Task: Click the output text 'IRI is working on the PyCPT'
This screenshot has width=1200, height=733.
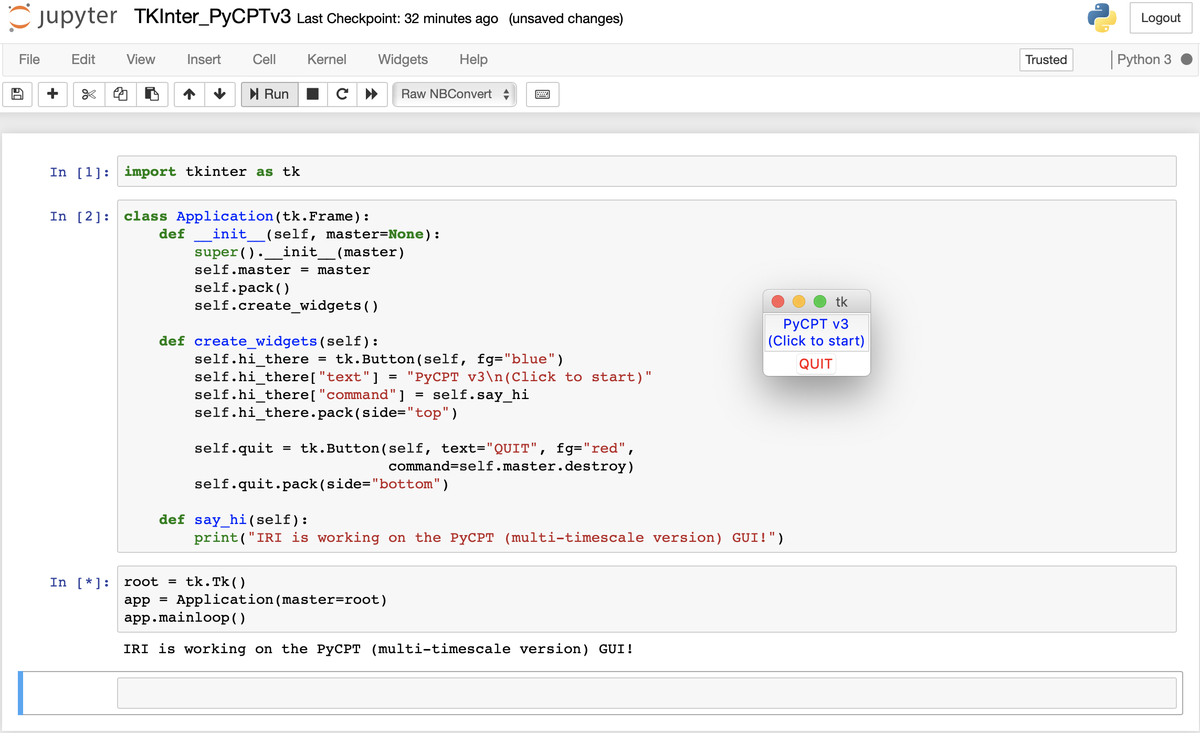Action: pyautogui.click(x=378, y=649)
